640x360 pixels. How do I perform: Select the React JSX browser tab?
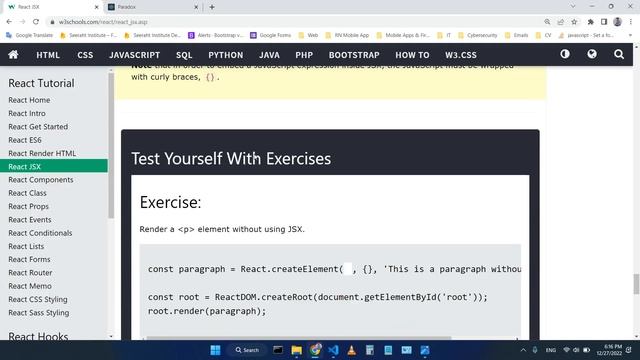[53, 7]
